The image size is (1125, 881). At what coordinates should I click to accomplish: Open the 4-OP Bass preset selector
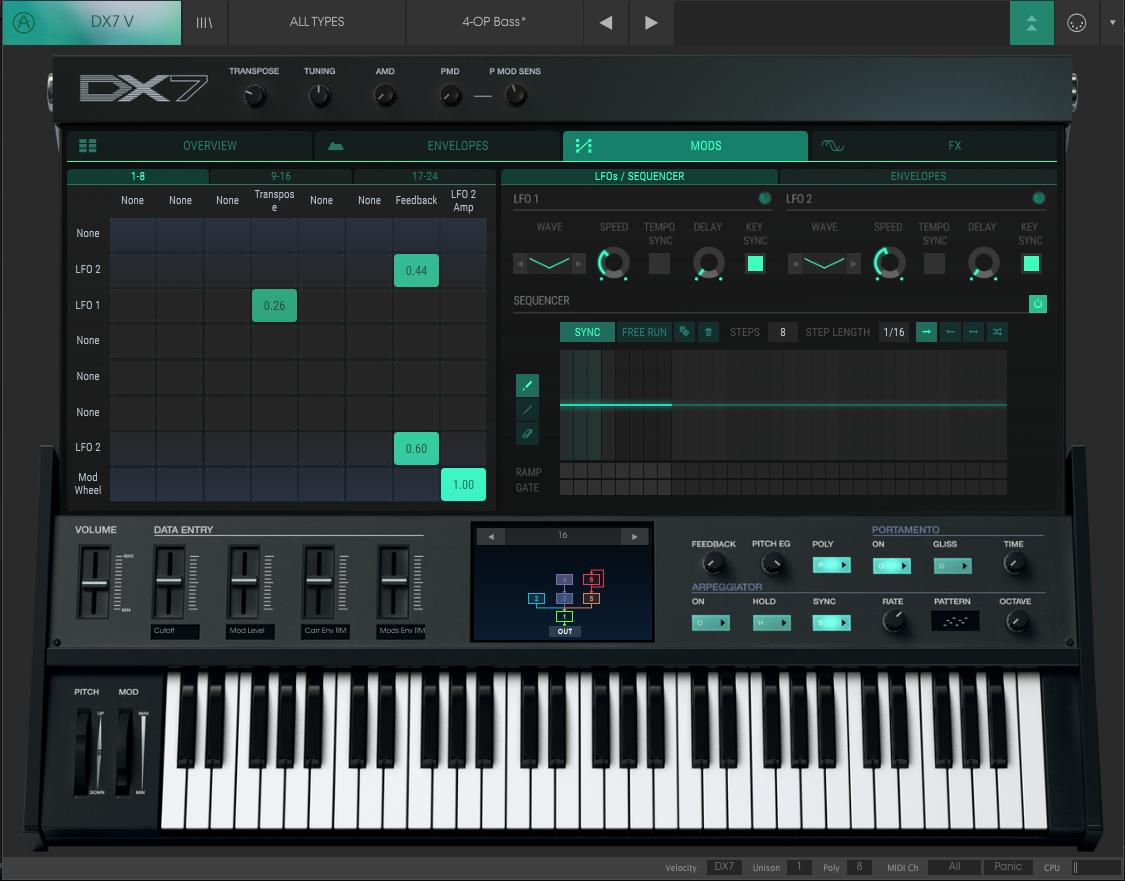[x=494, y=21]
